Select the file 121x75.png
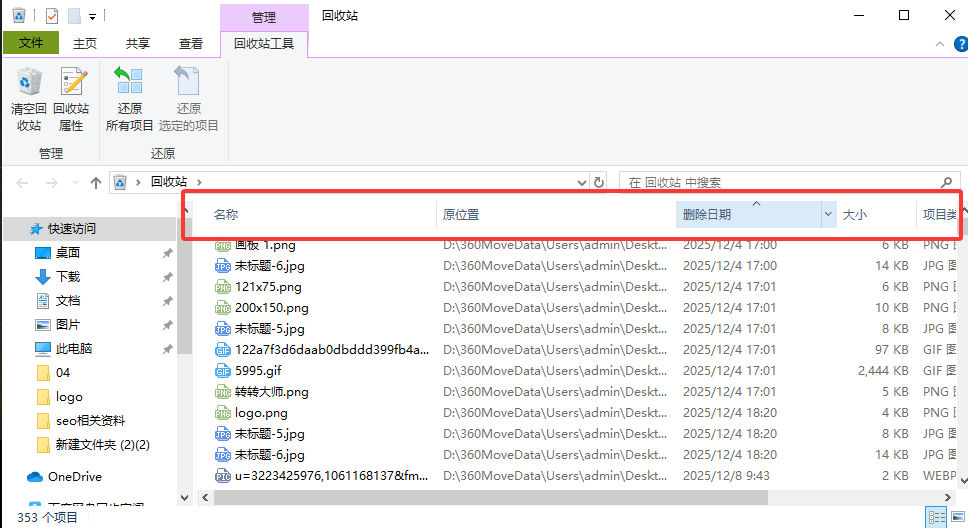The image size is (968, 528). (x=268, y=287)
